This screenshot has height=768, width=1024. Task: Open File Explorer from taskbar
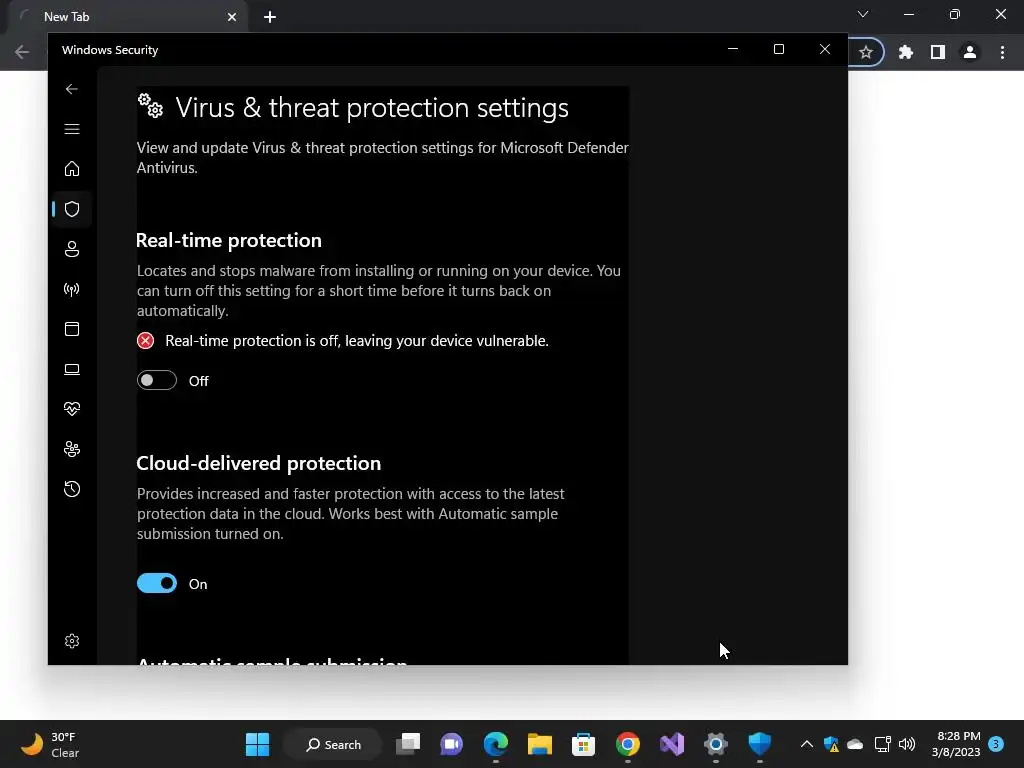539,744
